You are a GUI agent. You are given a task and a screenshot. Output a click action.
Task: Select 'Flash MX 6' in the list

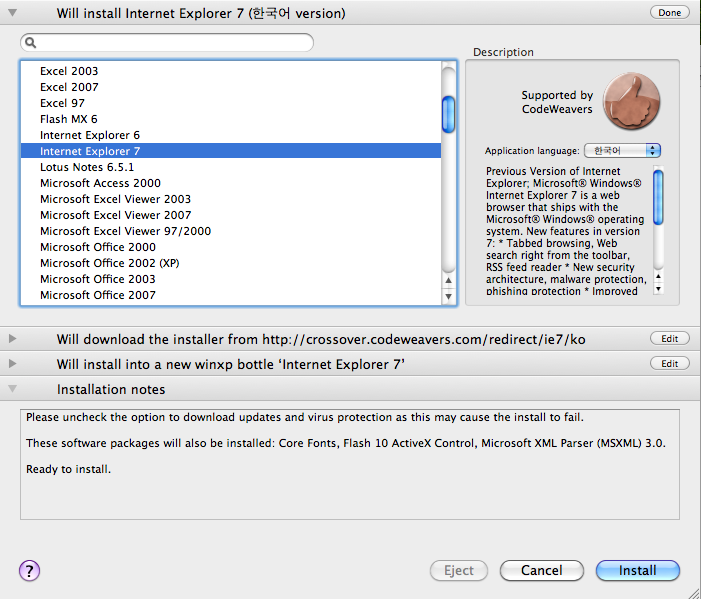pyautogui.click(x=231, y=119)
